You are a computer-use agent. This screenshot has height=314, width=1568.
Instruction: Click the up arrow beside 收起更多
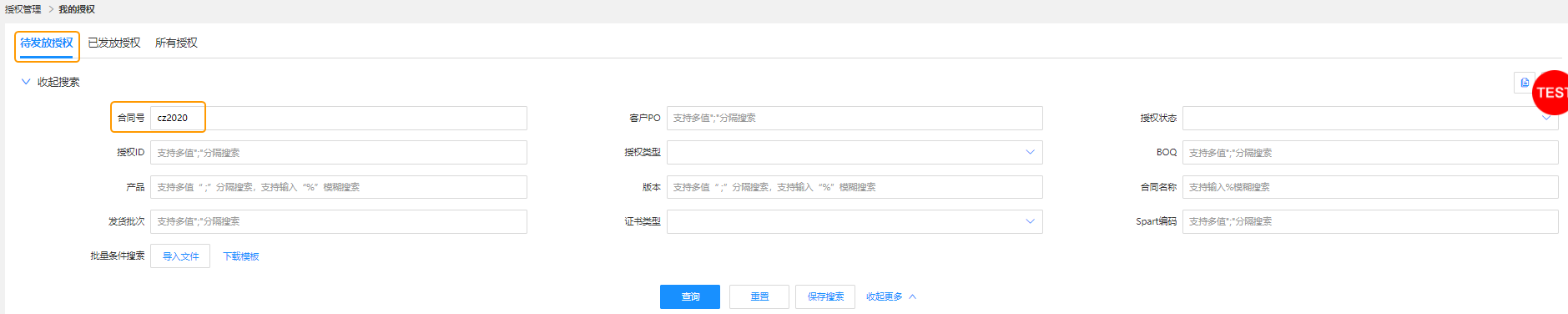[913, 296]
